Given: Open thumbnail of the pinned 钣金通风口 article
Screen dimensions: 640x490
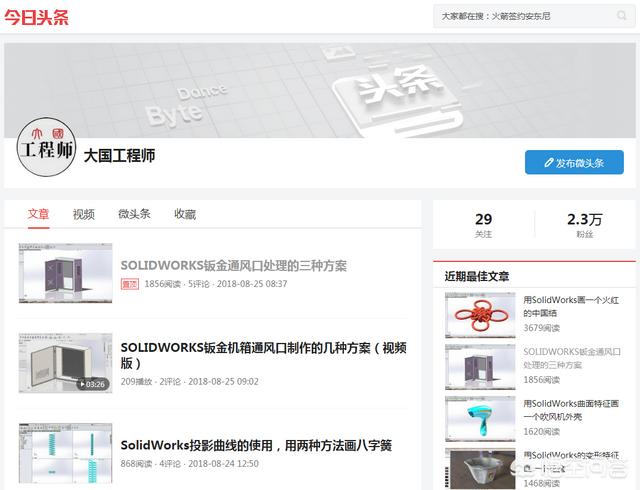Looking at the screenshot, I should coord(65,273).
